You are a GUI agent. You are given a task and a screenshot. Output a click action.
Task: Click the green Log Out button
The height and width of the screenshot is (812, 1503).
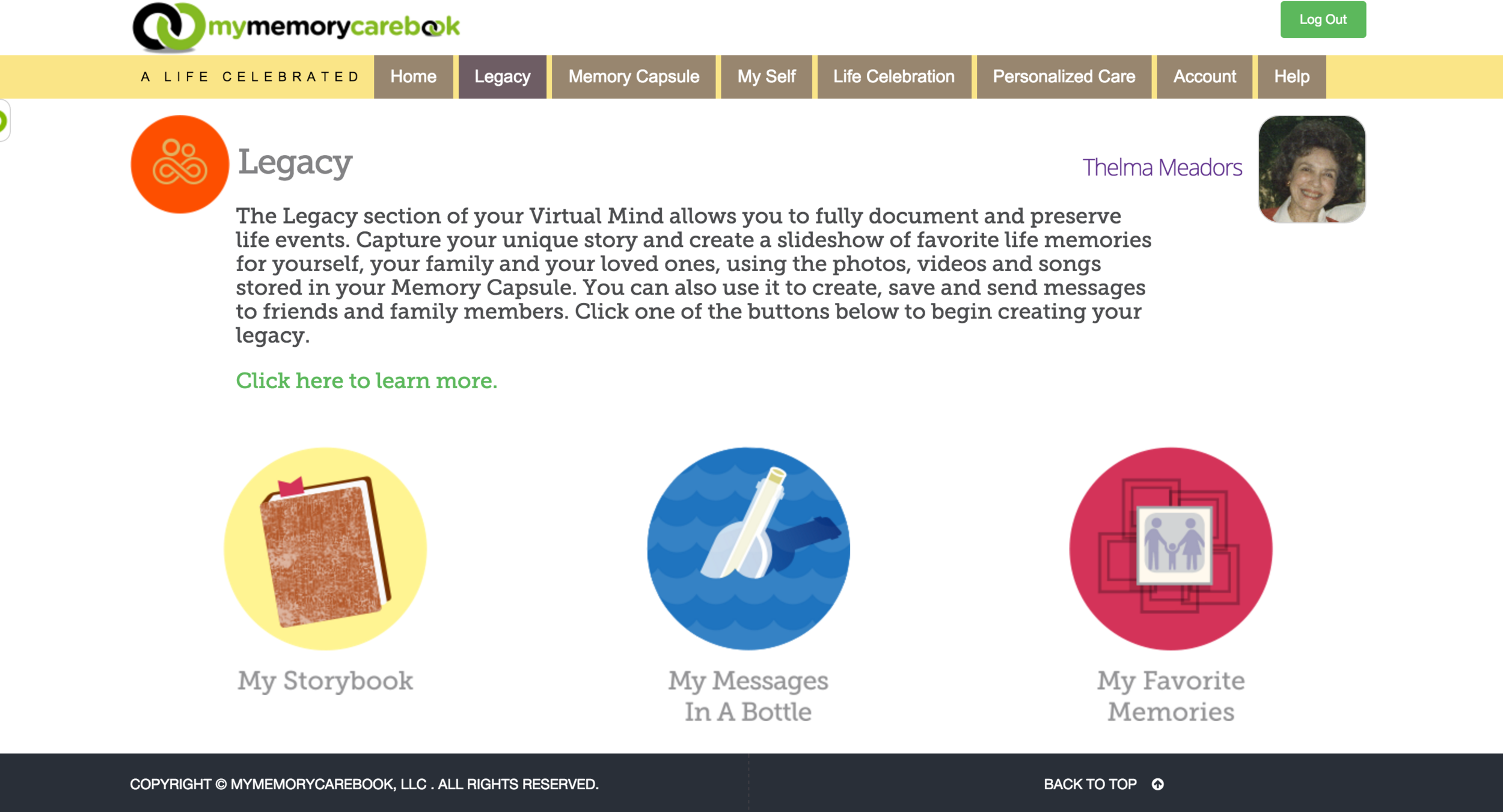pos(1323,19)
